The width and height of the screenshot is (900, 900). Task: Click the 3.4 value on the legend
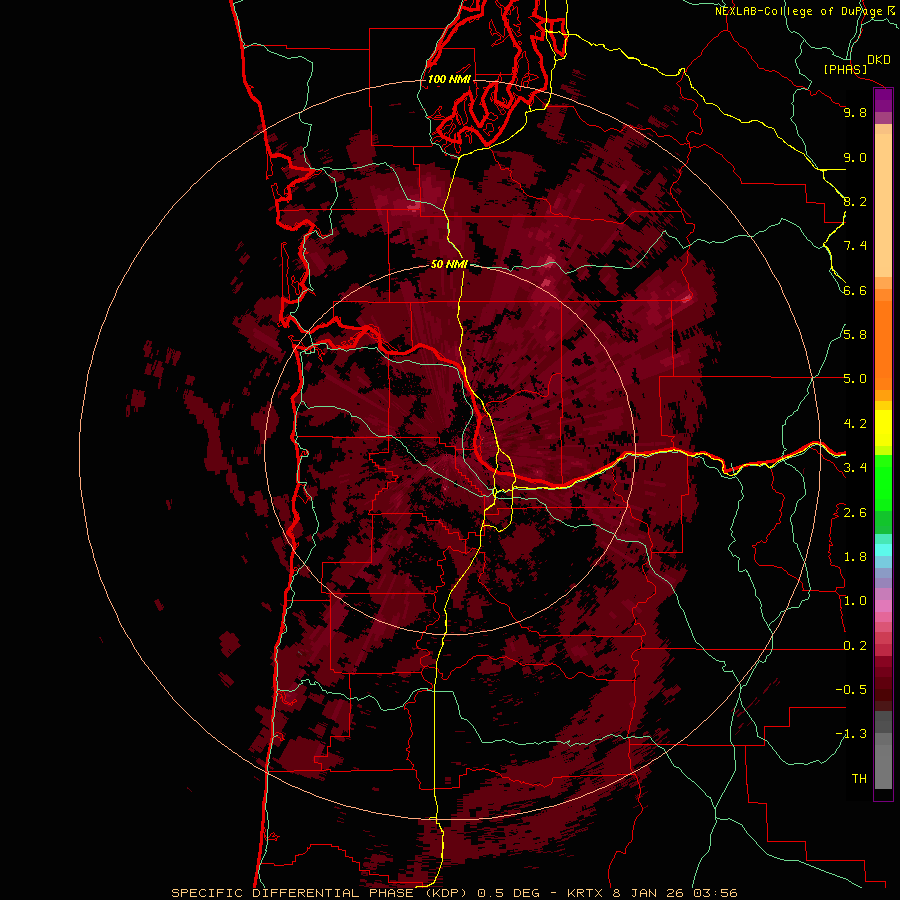[855, 468]
